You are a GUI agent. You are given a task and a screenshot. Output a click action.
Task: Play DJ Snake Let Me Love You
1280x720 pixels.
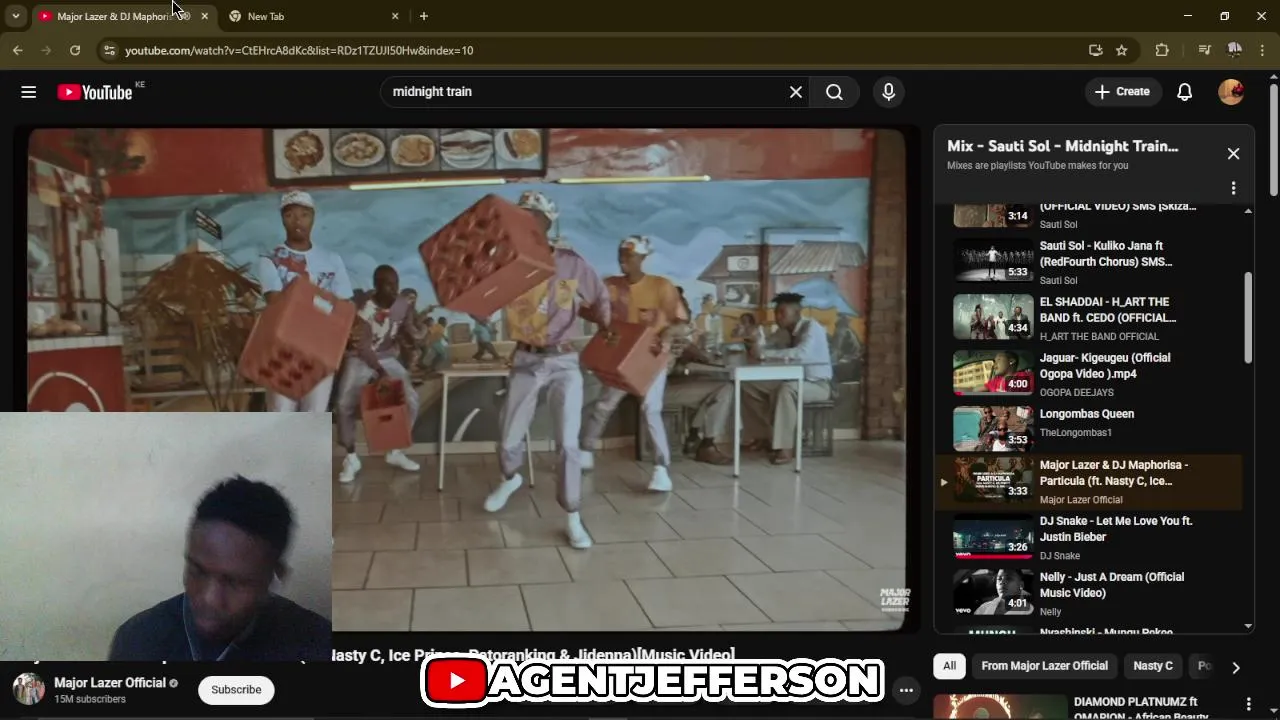click(x=1090, y=538)
